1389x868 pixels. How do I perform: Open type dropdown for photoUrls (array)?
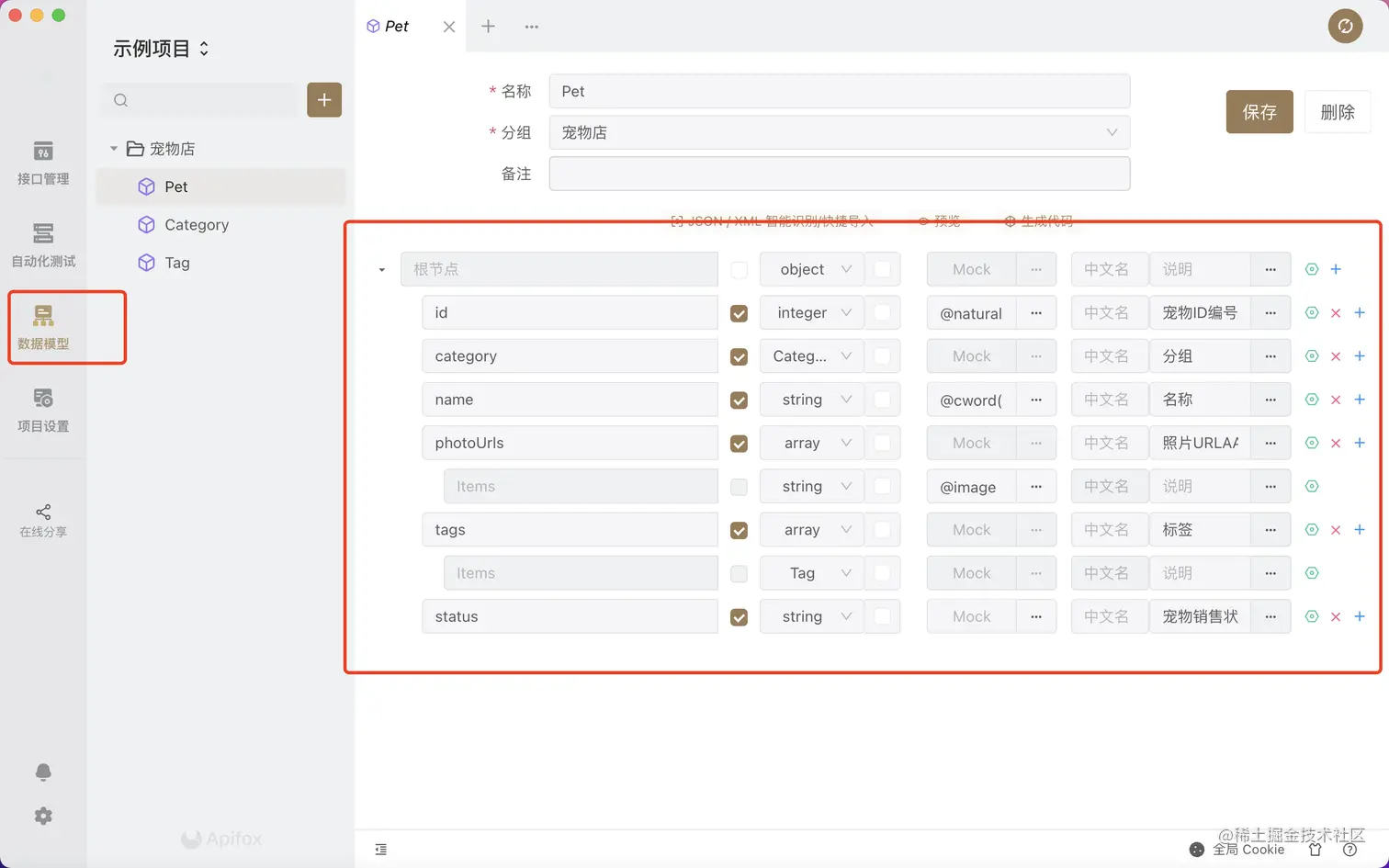[811, 443]
